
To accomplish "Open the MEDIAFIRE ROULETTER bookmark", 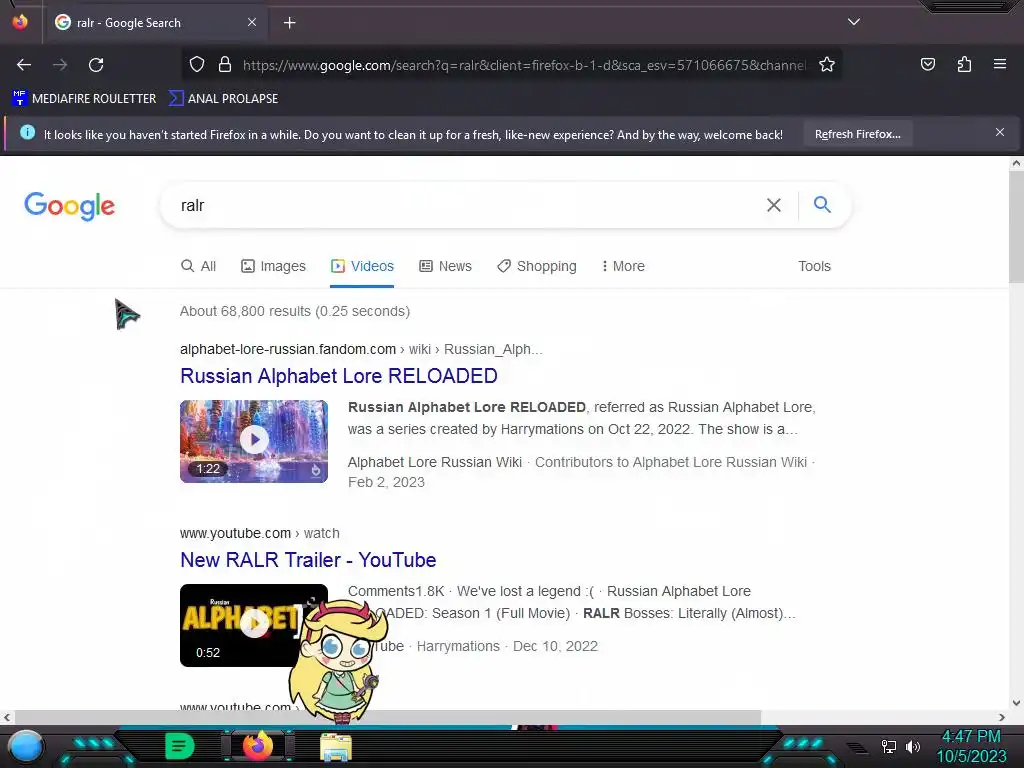I will [84, 99].
